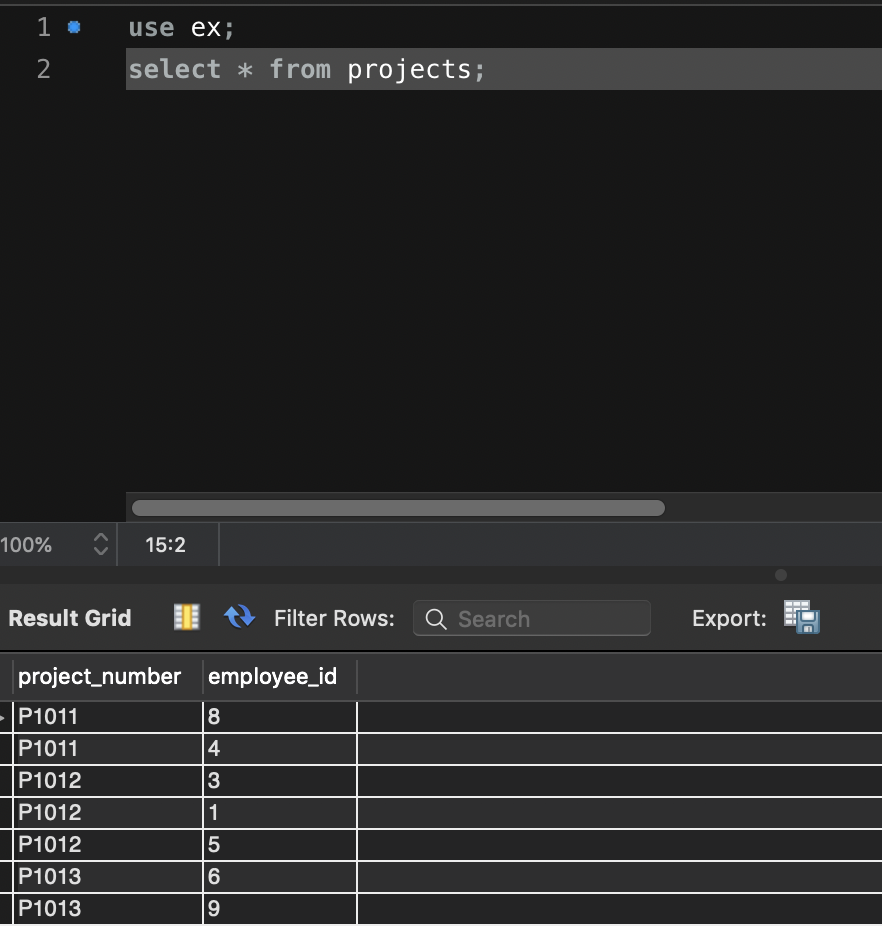Click the cursor position indicator 15:2
The width and height of the screenshot is (882, 926).
coord(165,544)
